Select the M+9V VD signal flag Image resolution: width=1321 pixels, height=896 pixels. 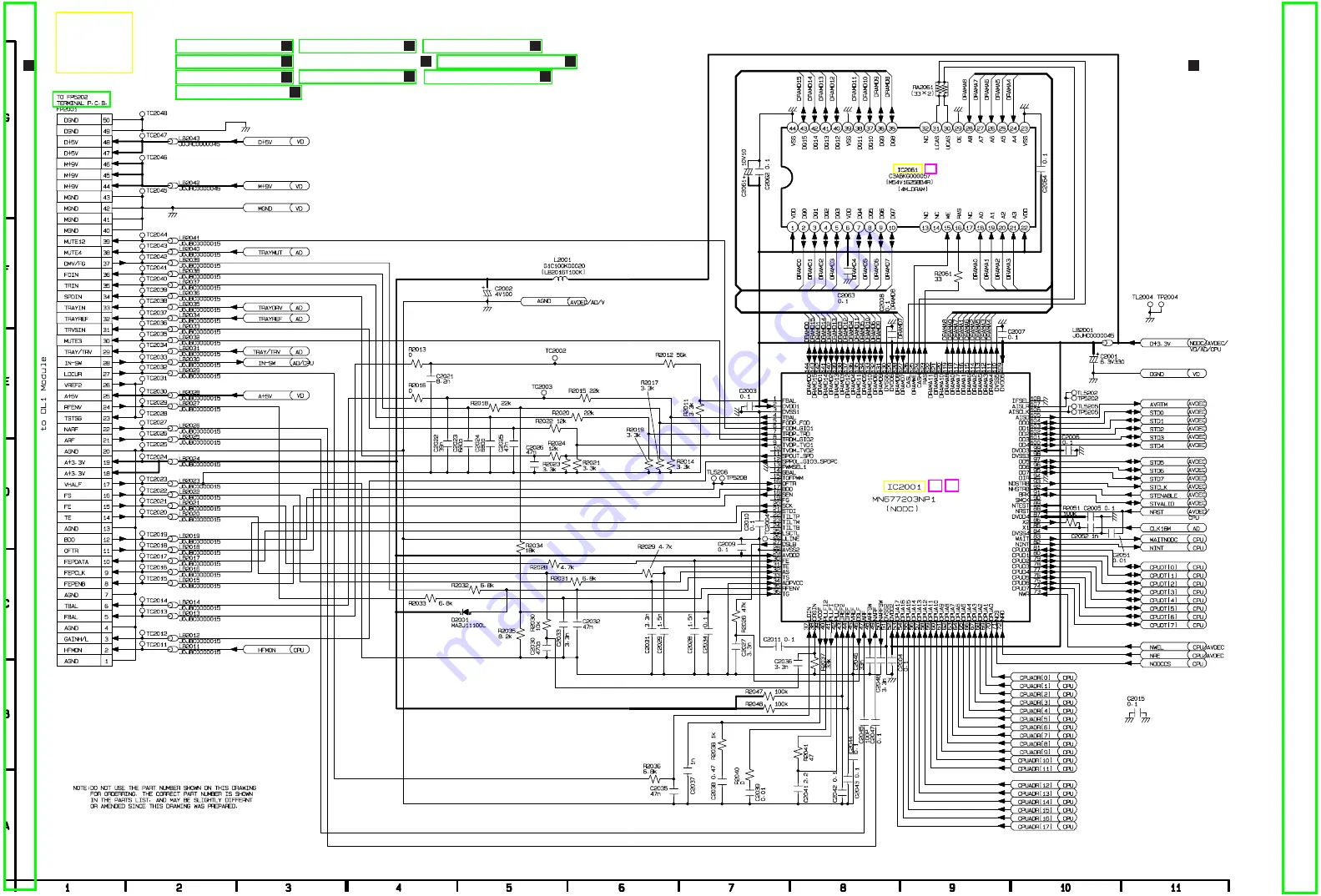point(277,186)
